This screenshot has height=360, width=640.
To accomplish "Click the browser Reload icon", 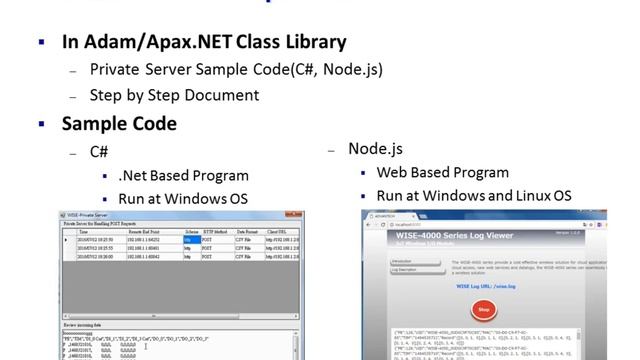I will pos(383,224).
